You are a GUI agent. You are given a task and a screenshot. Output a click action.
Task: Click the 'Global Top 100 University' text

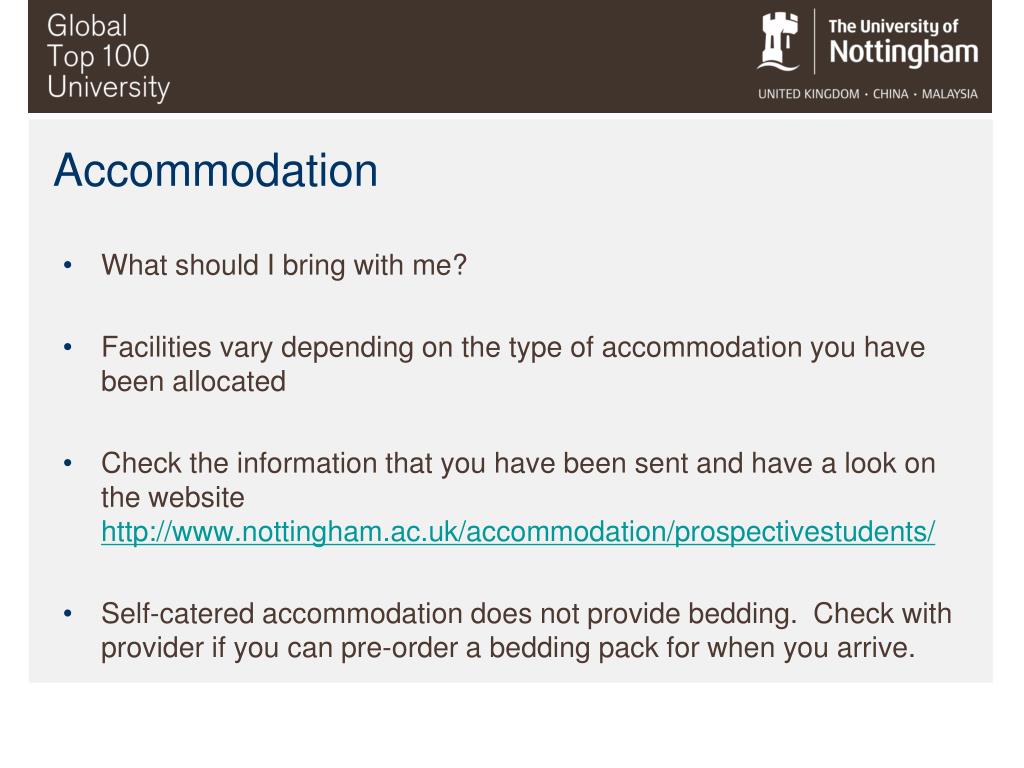(108, 57)
